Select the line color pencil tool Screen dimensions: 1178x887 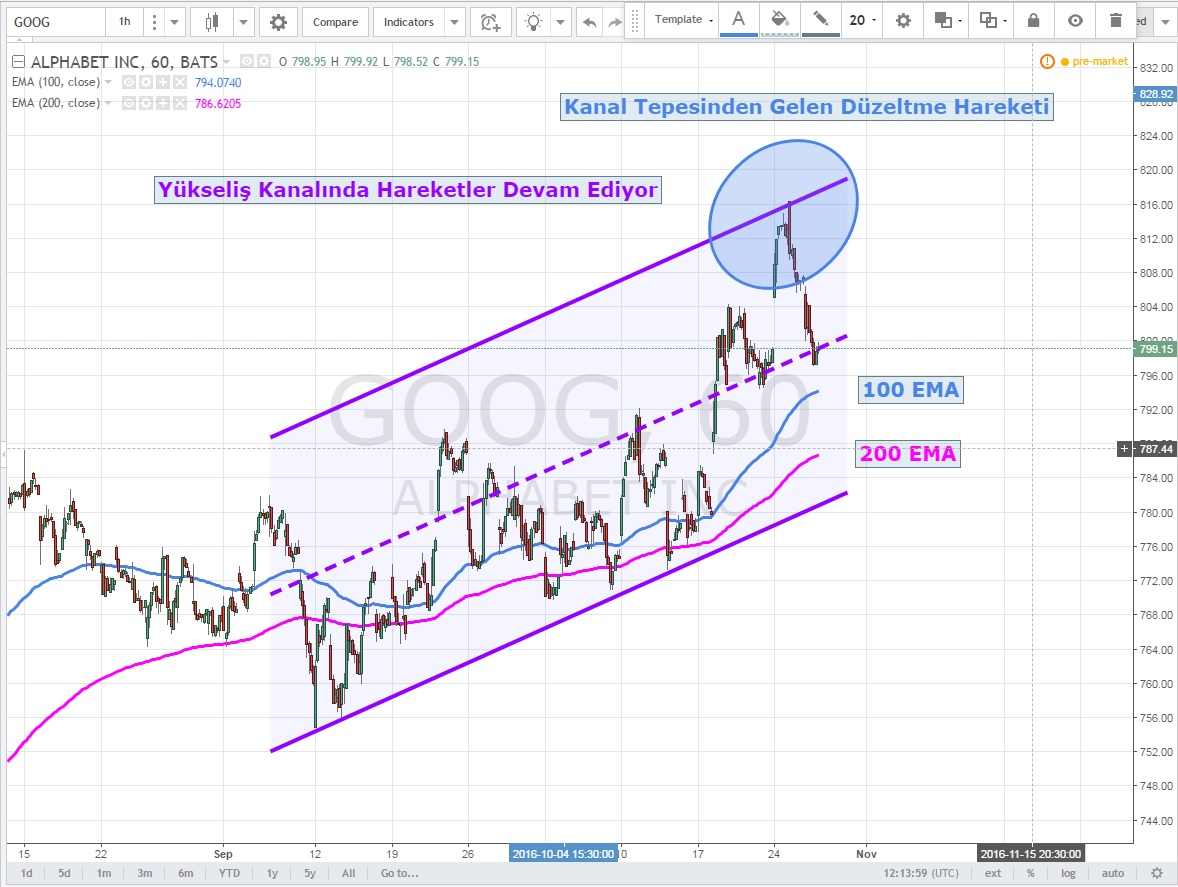point(820,20)
